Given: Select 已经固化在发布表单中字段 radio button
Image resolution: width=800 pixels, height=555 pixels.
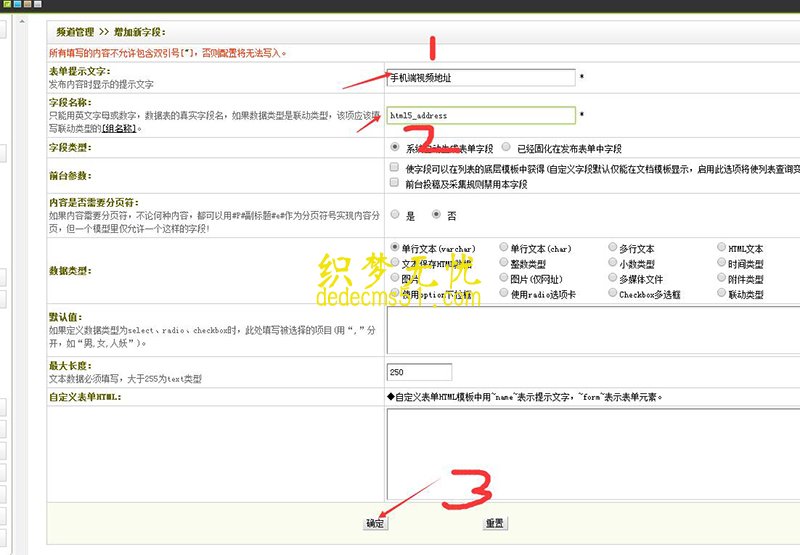Looking at the screenshot, I should point(506,147).
